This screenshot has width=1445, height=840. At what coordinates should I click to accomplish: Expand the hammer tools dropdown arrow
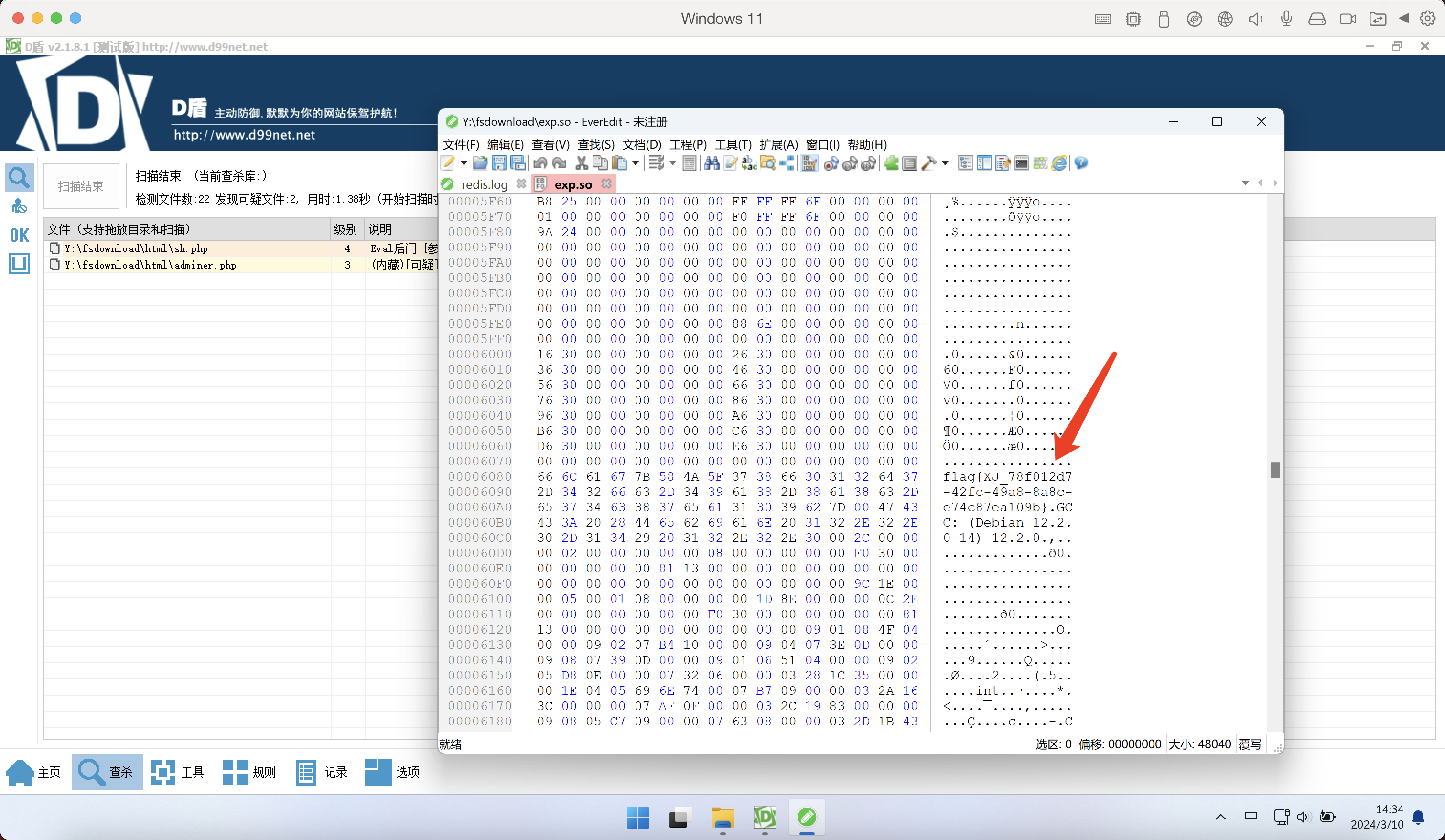(945, 163)
